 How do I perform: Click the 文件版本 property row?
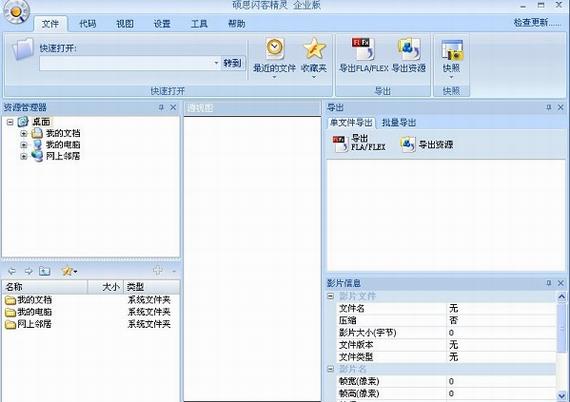pyautogui.click(x=446, y=345)
